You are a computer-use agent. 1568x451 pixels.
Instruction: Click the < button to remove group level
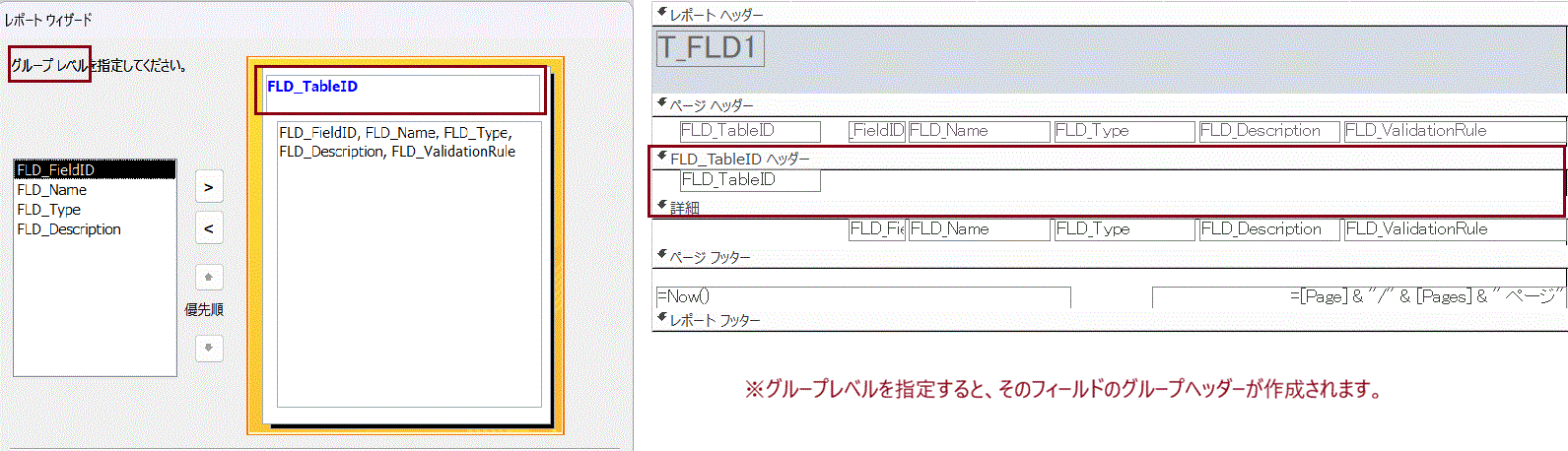(209, 228)
